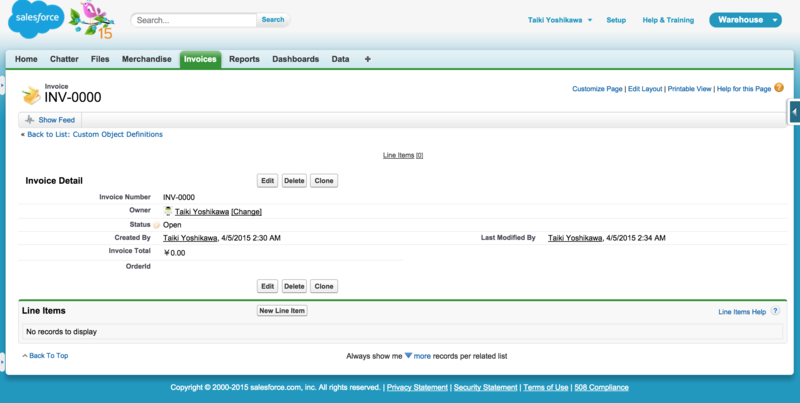
Task: Jump to the Line Items [0] related list link
Action: [x=403, y=155]
